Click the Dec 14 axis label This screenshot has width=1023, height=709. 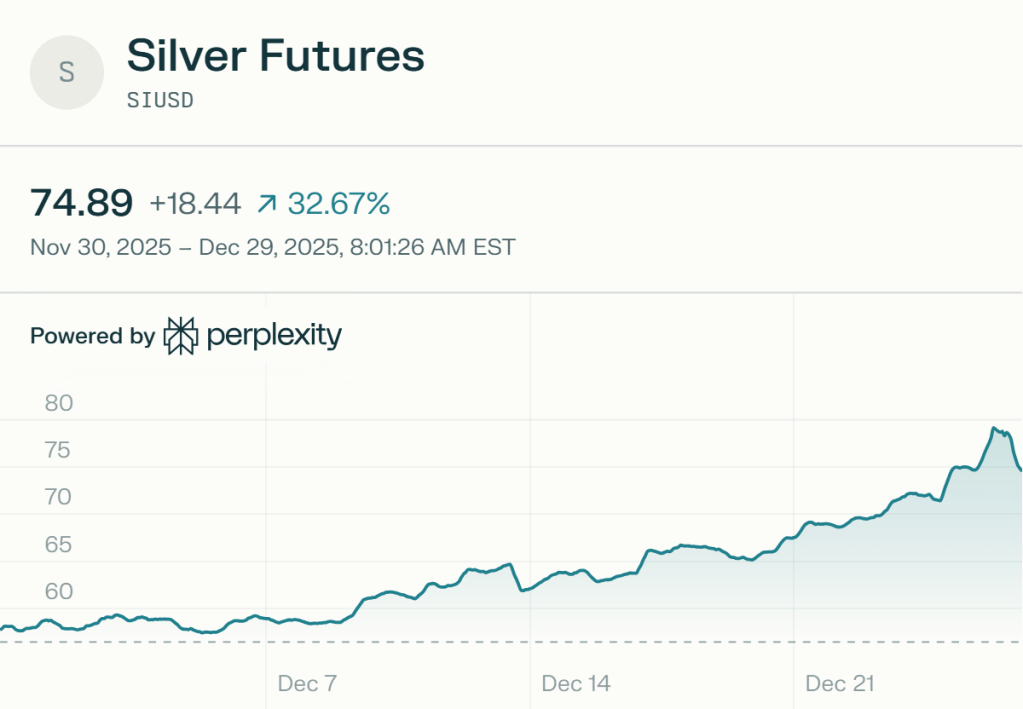pyautogui.click(x=575, y=684)
